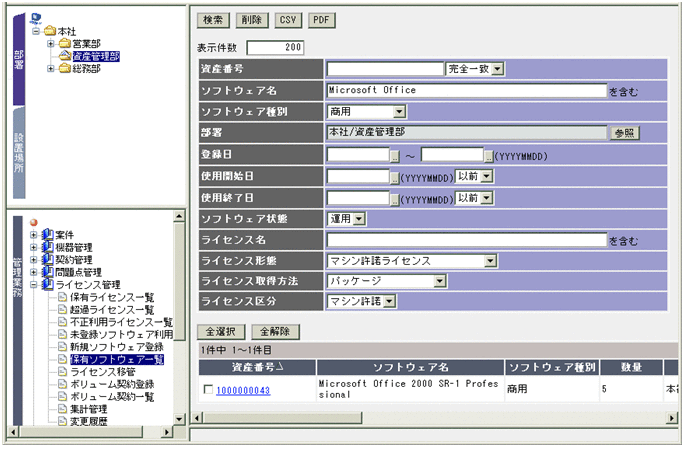
Task: Click the 削除 delete button
Action: tap(252, 20)
